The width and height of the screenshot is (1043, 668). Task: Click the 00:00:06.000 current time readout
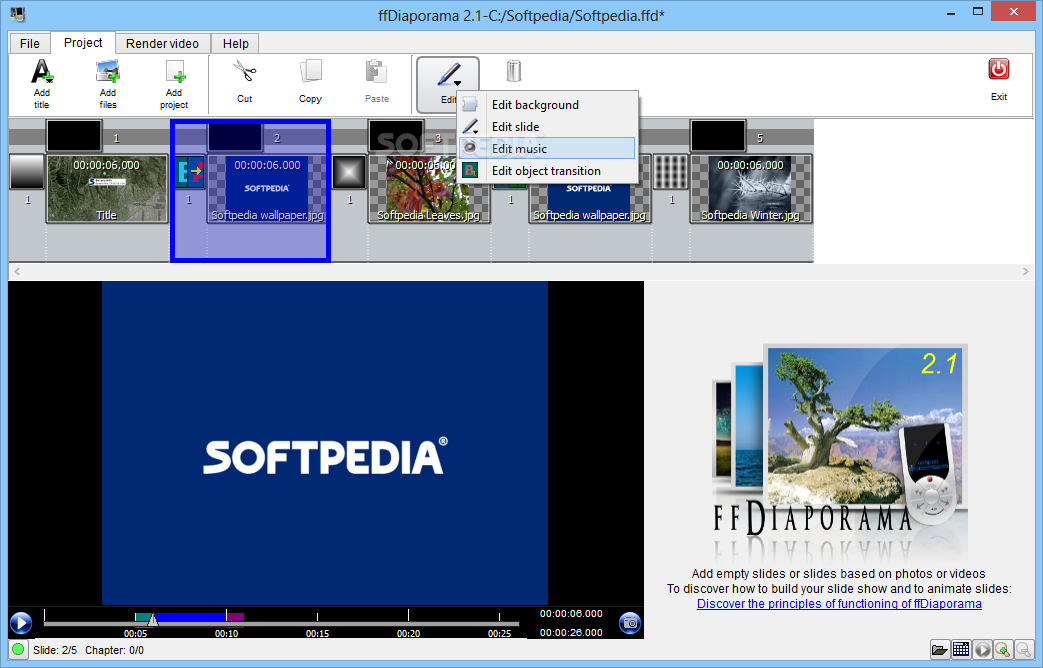571,613
